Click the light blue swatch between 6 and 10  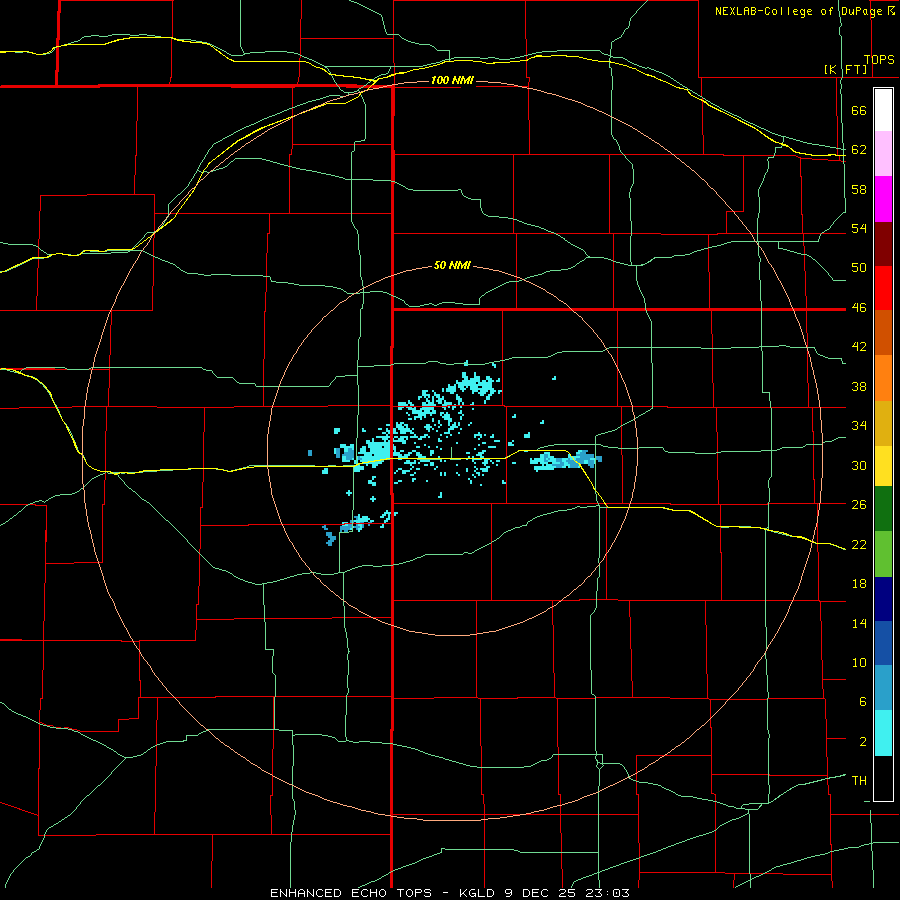pos(883,688)
